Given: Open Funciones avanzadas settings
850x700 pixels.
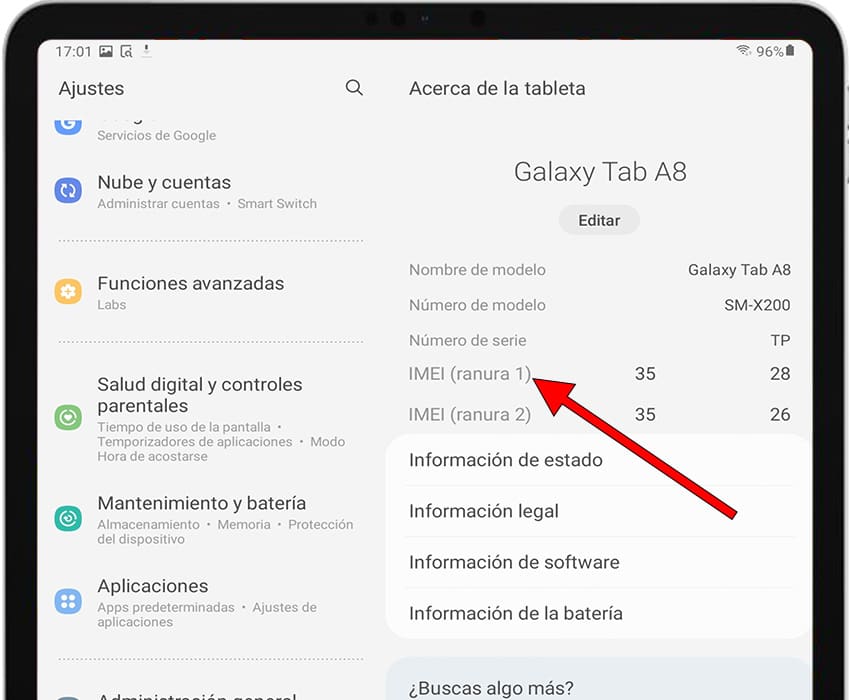Looking at the screenshot, I should (210, 292).
